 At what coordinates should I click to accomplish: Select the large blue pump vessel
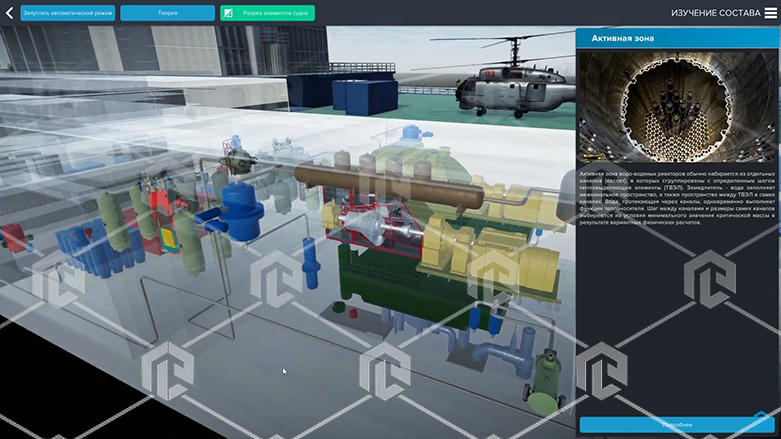pyautogui.click(x=243, y=211)
